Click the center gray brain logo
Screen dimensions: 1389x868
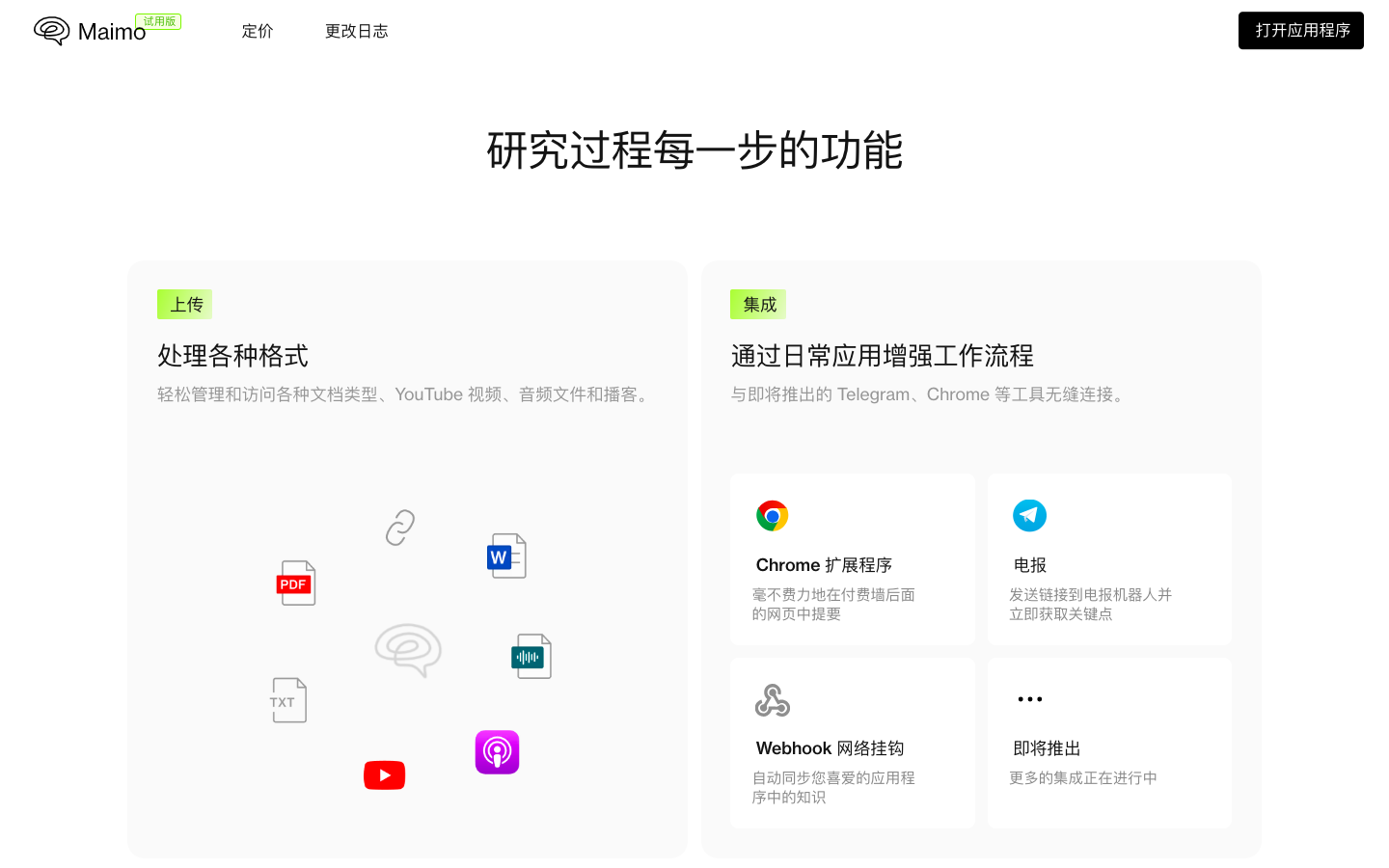[x=408, y=650]
